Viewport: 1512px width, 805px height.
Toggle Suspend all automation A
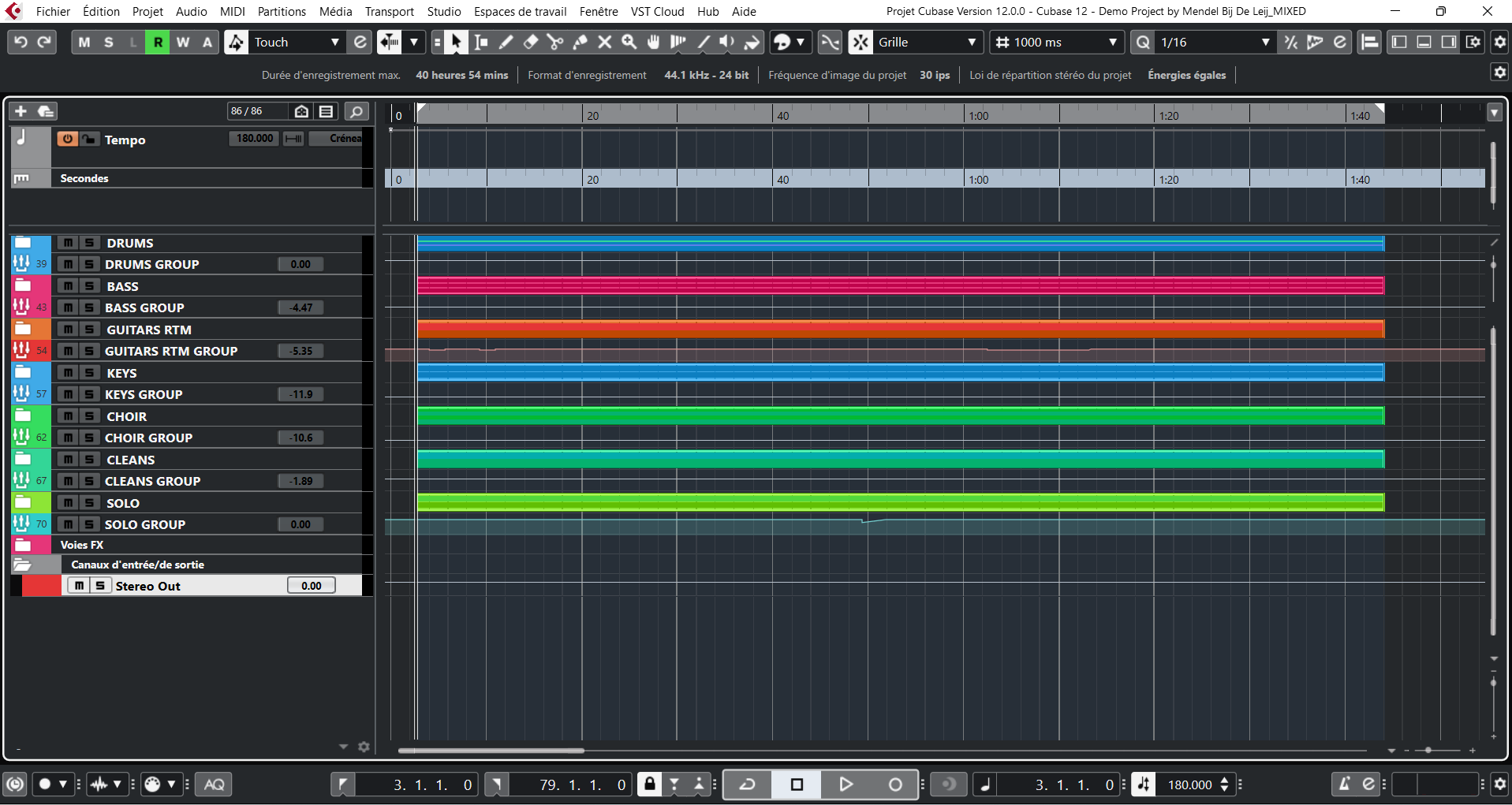[207, 43]
